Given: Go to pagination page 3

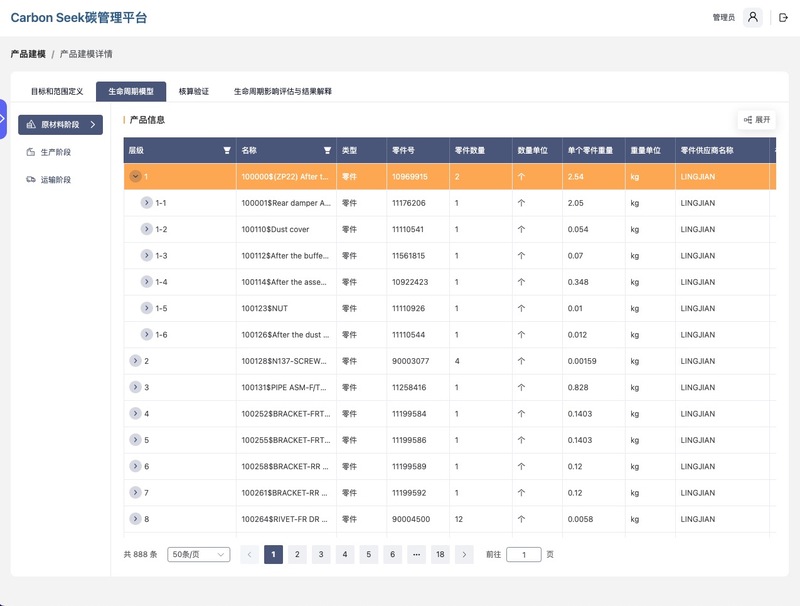Looking at the screenshot, I should coord(321,554).
